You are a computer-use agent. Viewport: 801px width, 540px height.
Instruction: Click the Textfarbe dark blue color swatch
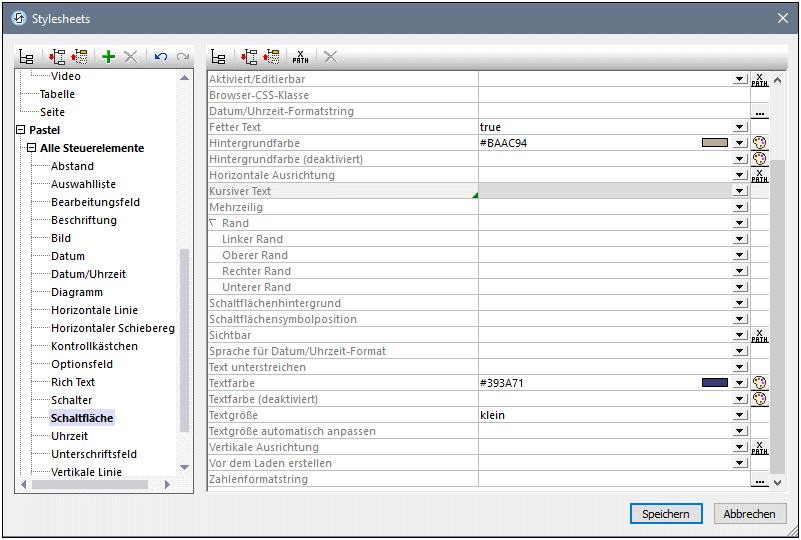point(714,383)
